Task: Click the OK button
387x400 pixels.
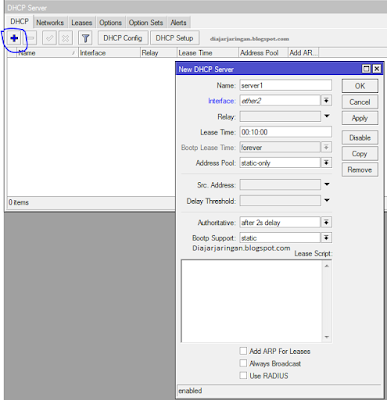Action: 360,86
